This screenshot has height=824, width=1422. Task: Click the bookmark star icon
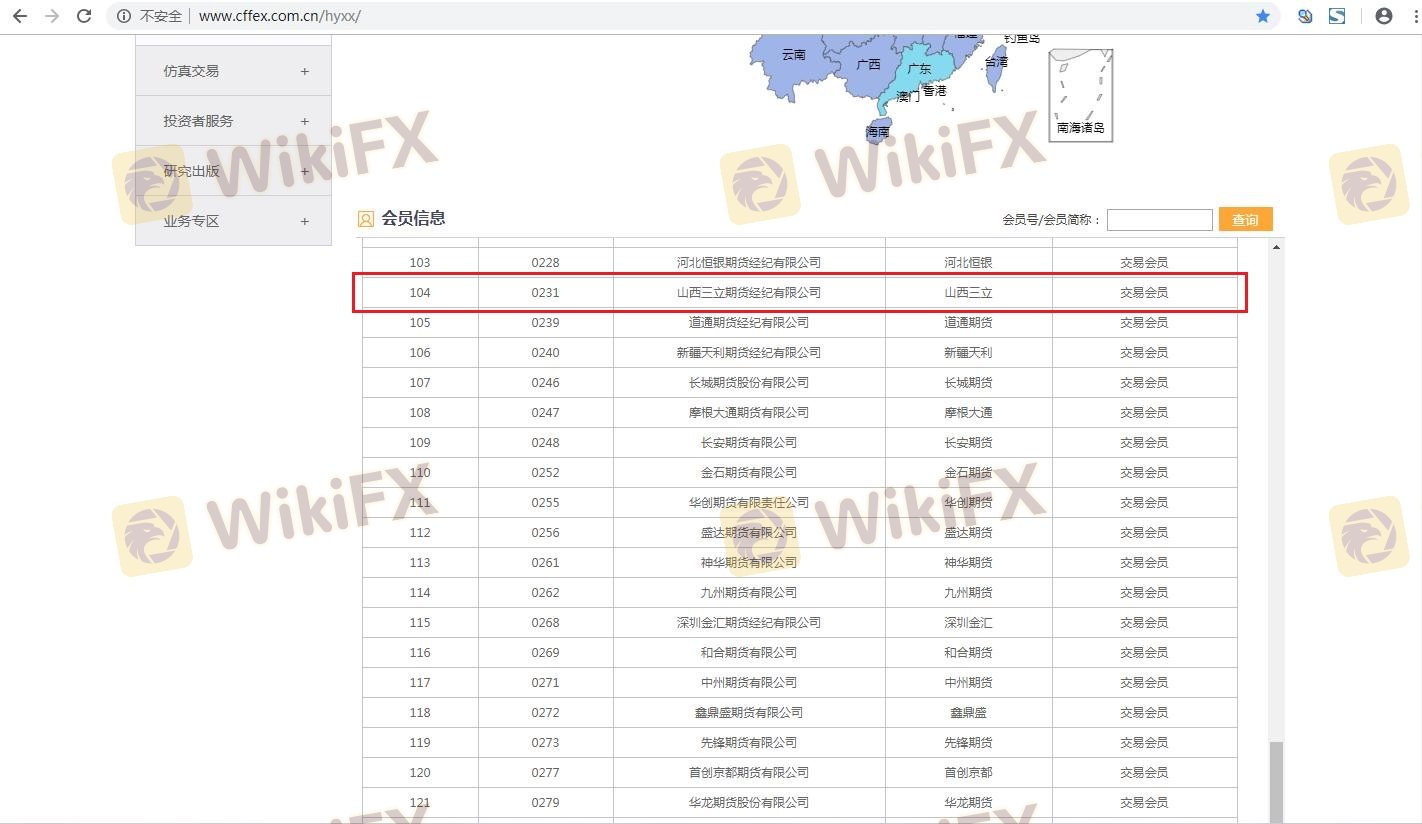(x=1263, y=16)
